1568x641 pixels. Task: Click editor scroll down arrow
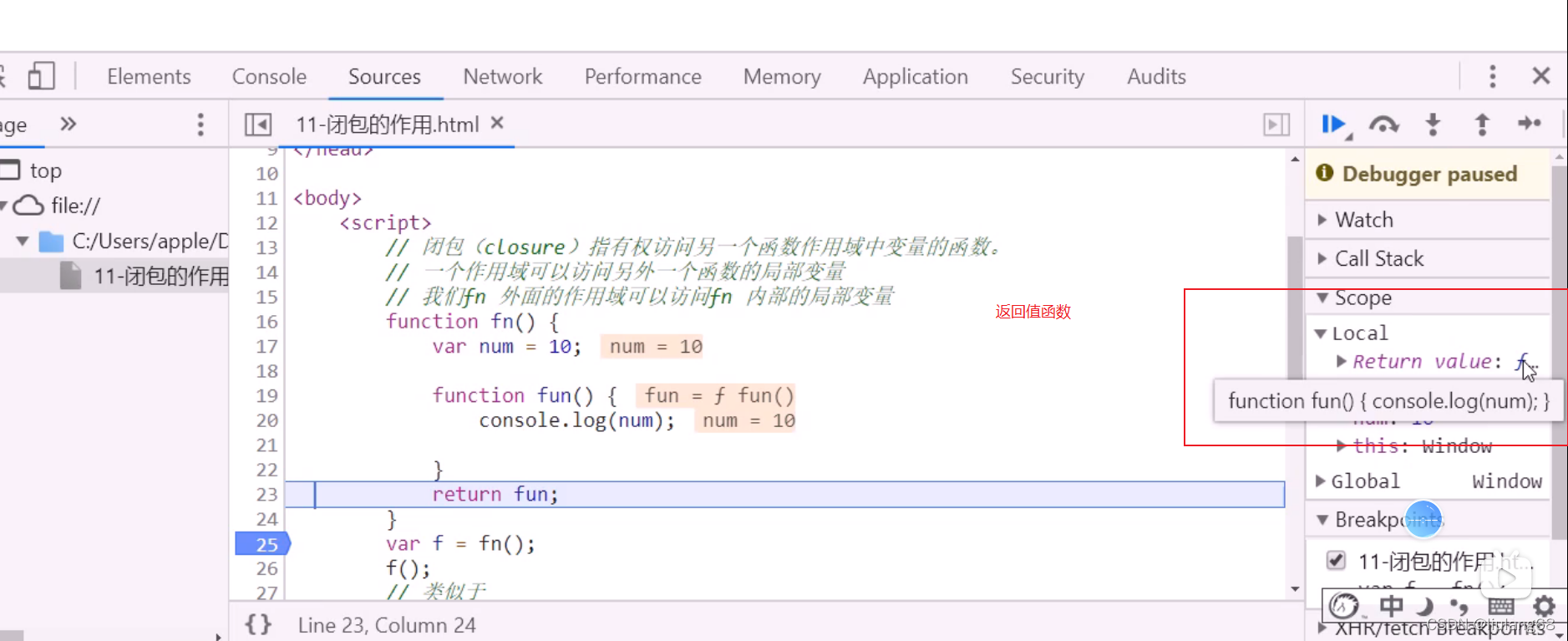(1295, 589)
